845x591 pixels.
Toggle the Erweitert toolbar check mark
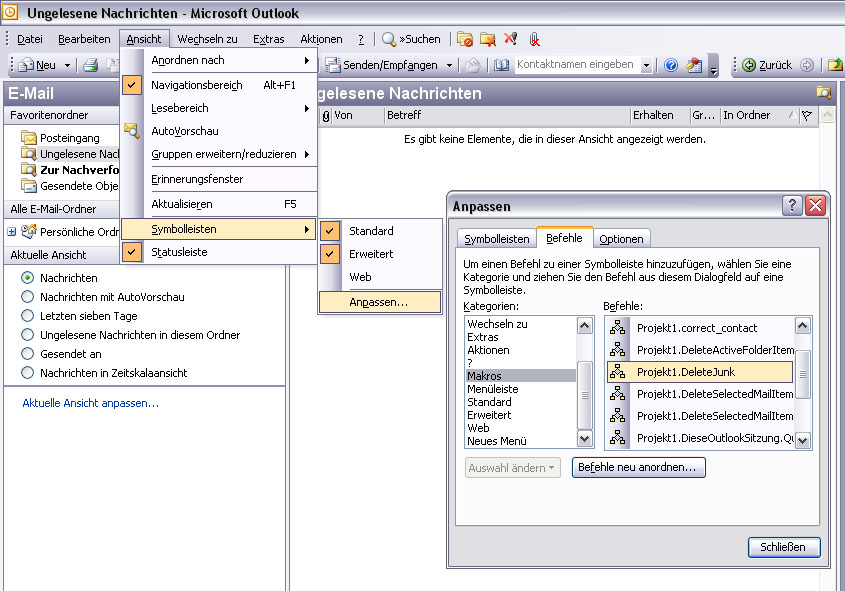(x=330, y=254)
